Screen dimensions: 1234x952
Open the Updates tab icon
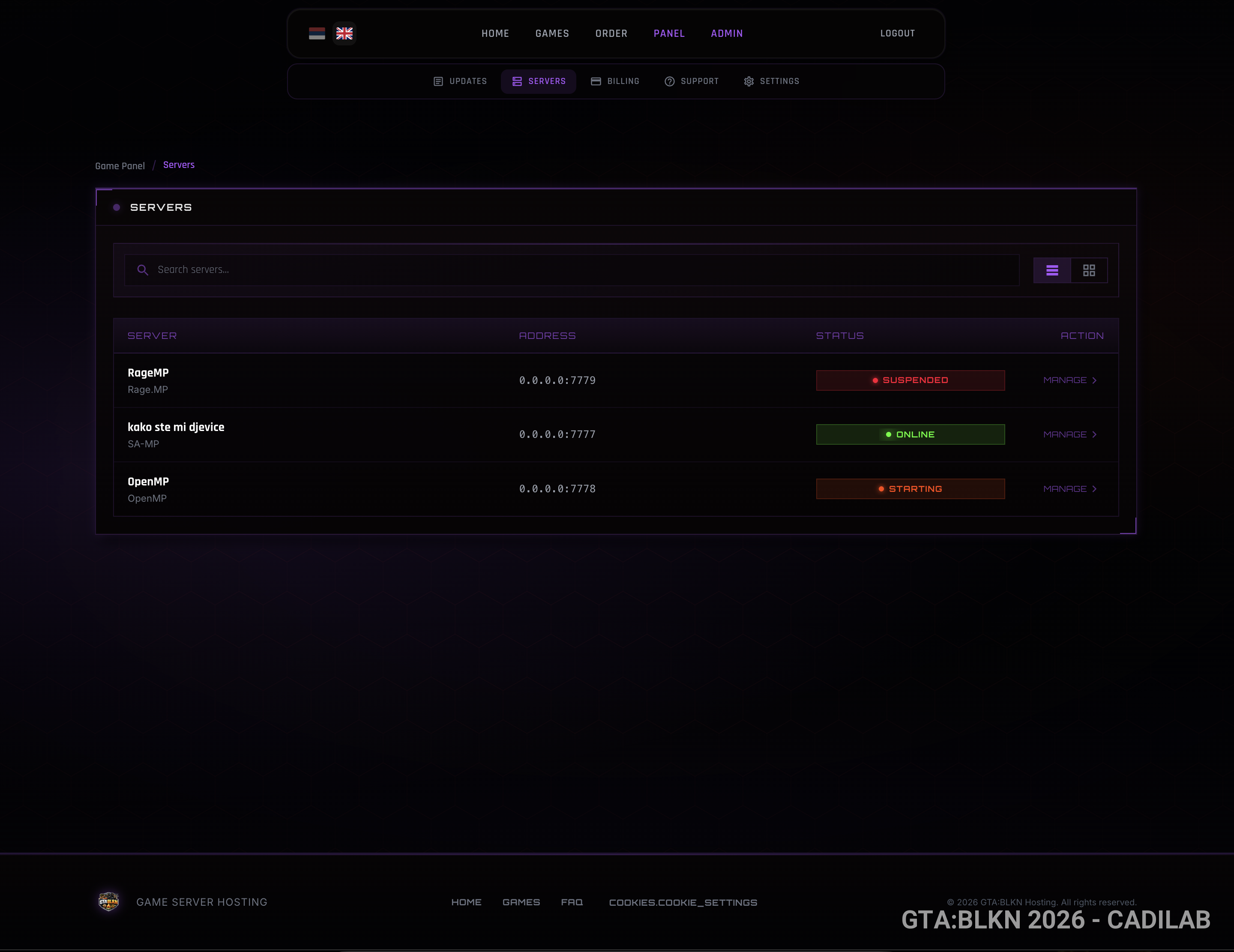pos(438,81)
